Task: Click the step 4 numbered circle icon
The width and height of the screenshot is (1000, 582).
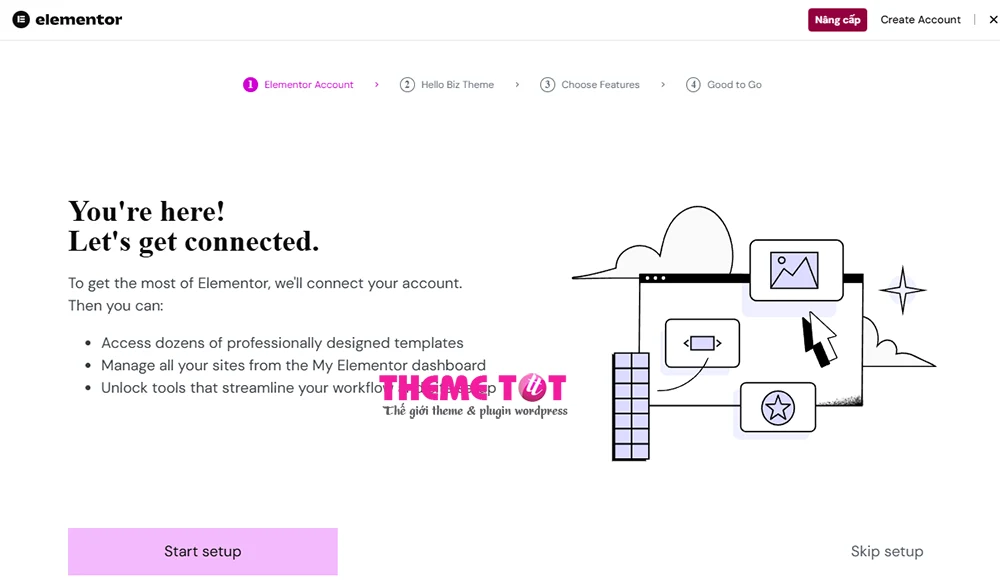Action: point(693,84)
